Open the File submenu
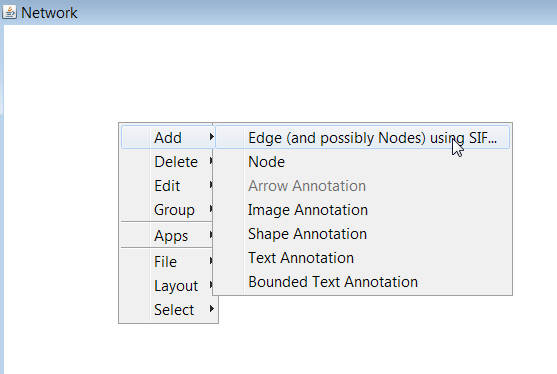Screen dimensions: 557x374 [167, 261]
